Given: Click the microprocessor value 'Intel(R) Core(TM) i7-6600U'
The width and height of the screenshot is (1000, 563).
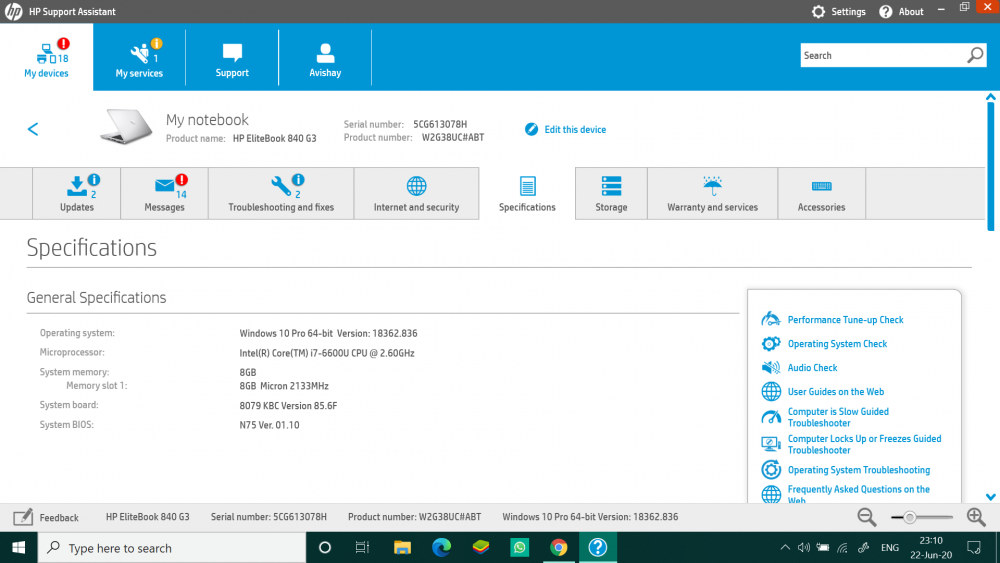Looking at the screenshot, I should click(327, 353).
